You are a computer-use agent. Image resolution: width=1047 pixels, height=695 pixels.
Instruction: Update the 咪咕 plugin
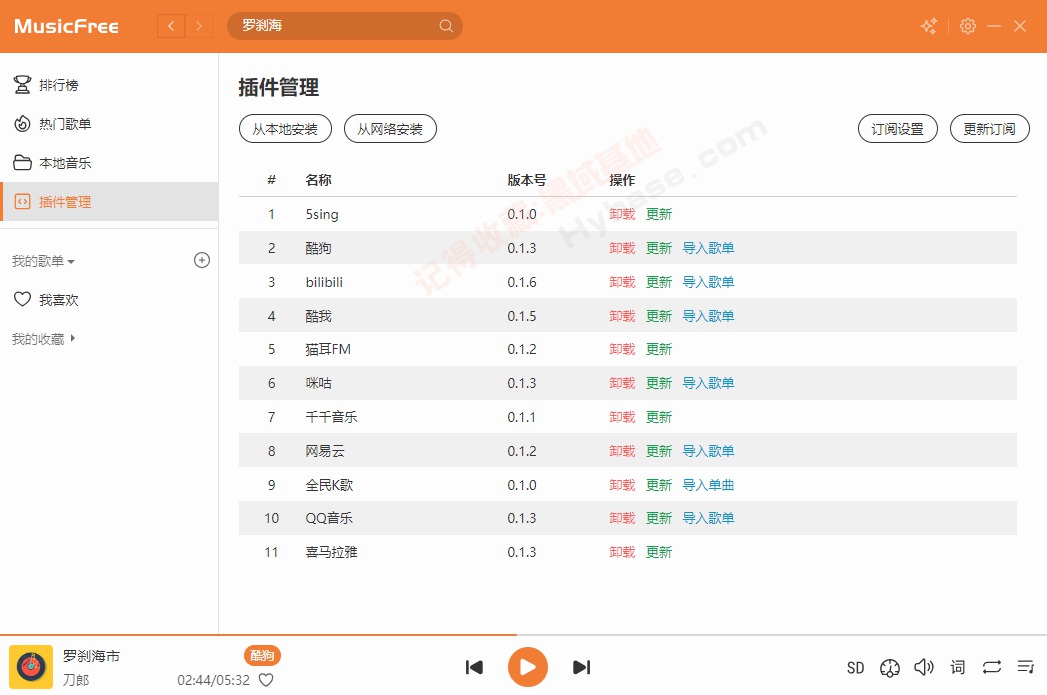pyautogui.click(x=659, y=383)
